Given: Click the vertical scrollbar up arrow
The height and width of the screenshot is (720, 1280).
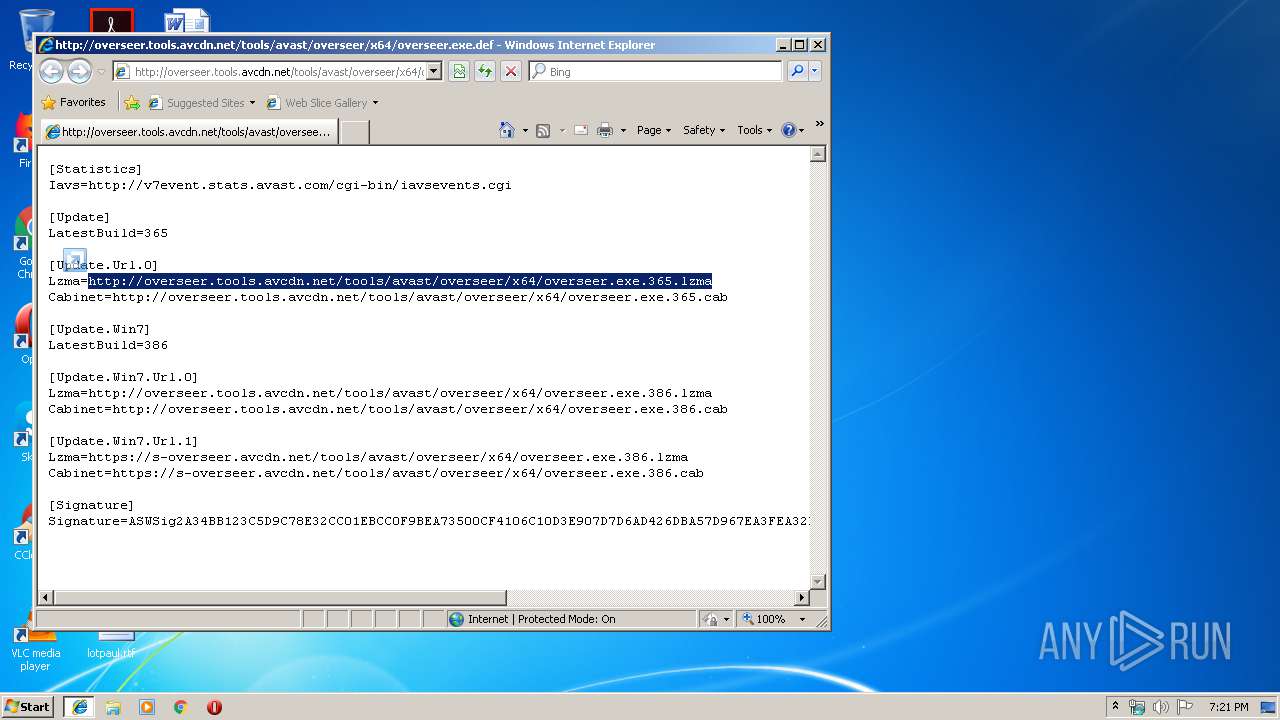Looking at the screenshot, I should pyautogui.click(x=818, y=154).
